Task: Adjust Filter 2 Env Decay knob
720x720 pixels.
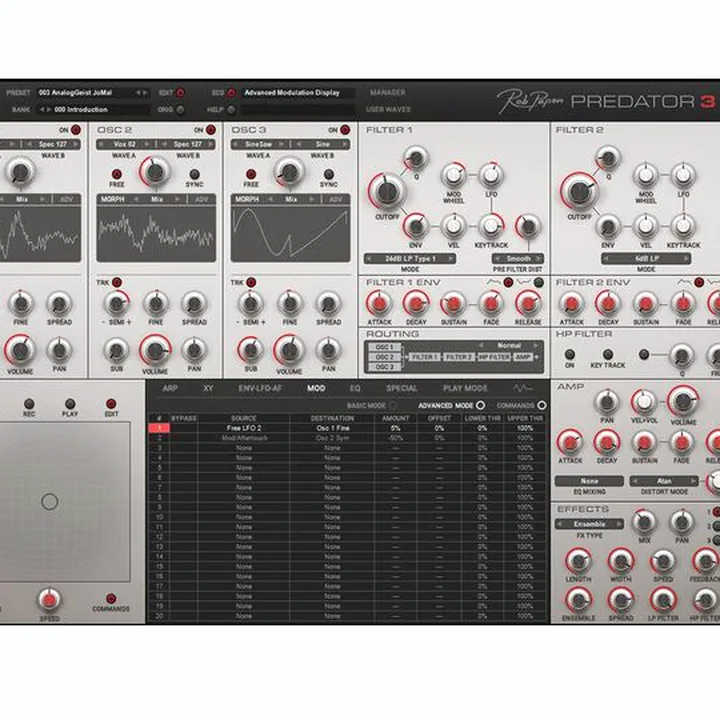Action: point(608,304)
